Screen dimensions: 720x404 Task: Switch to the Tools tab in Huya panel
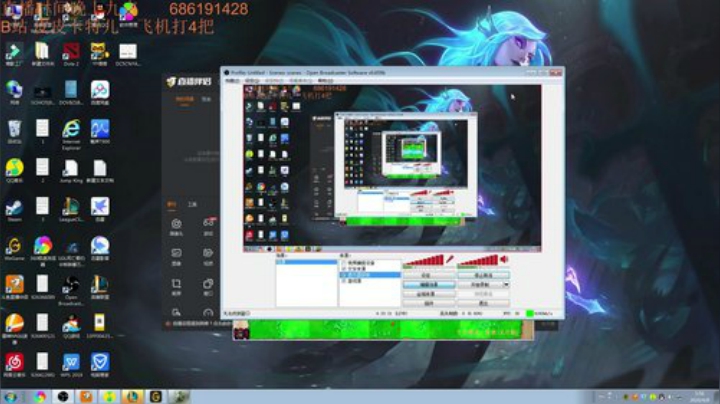click(x=192, y=204)
